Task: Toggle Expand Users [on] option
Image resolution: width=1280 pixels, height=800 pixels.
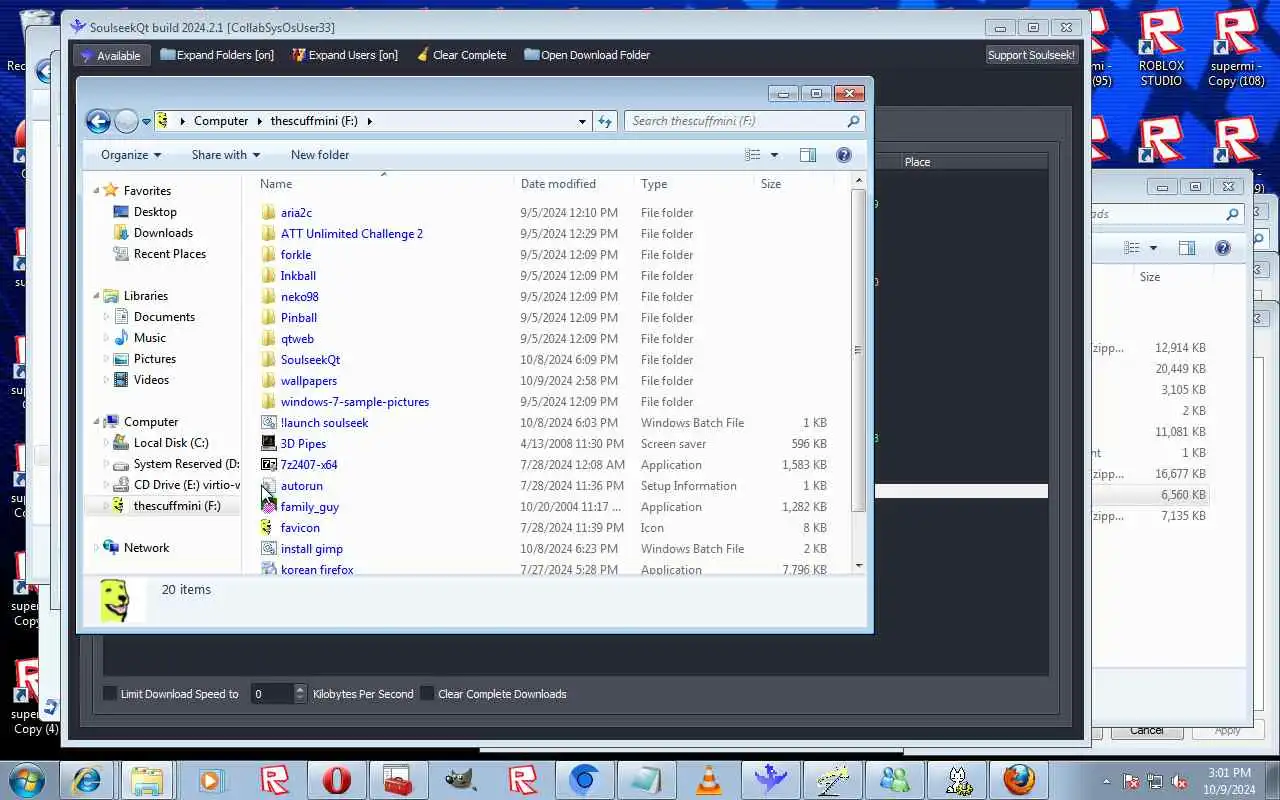Action: pos(345,55)
